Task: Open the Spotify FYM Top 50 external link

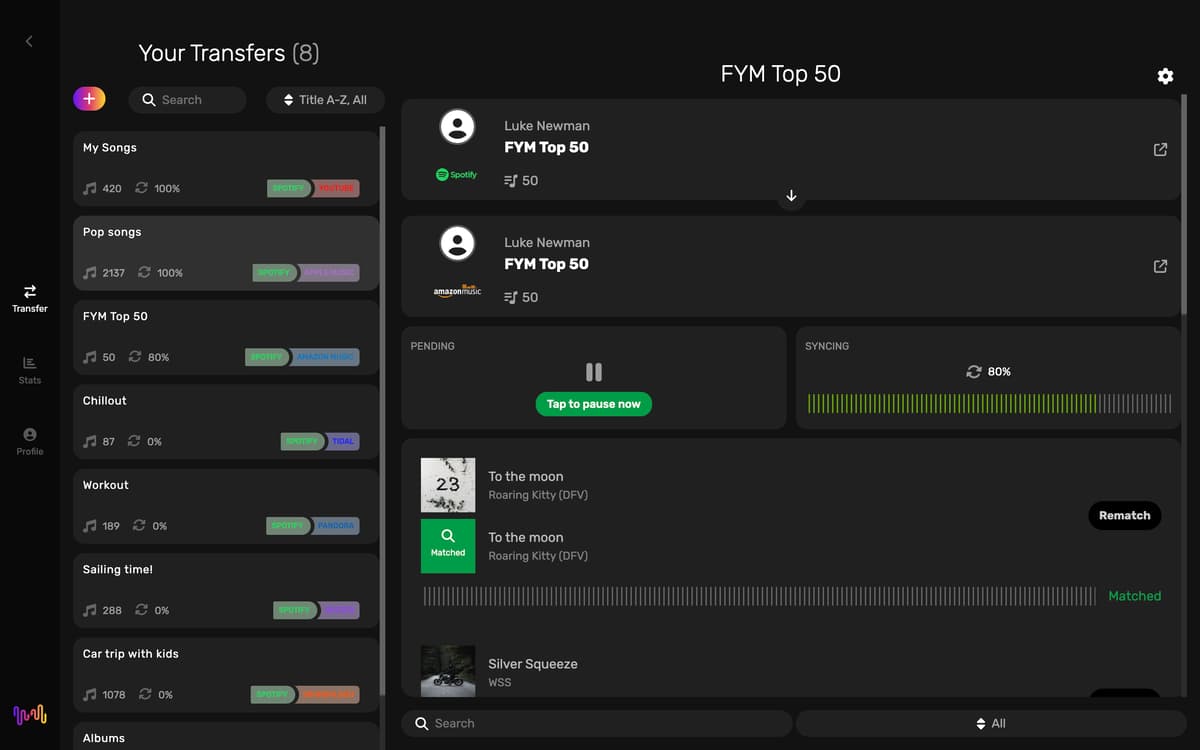Action: 1160,149
